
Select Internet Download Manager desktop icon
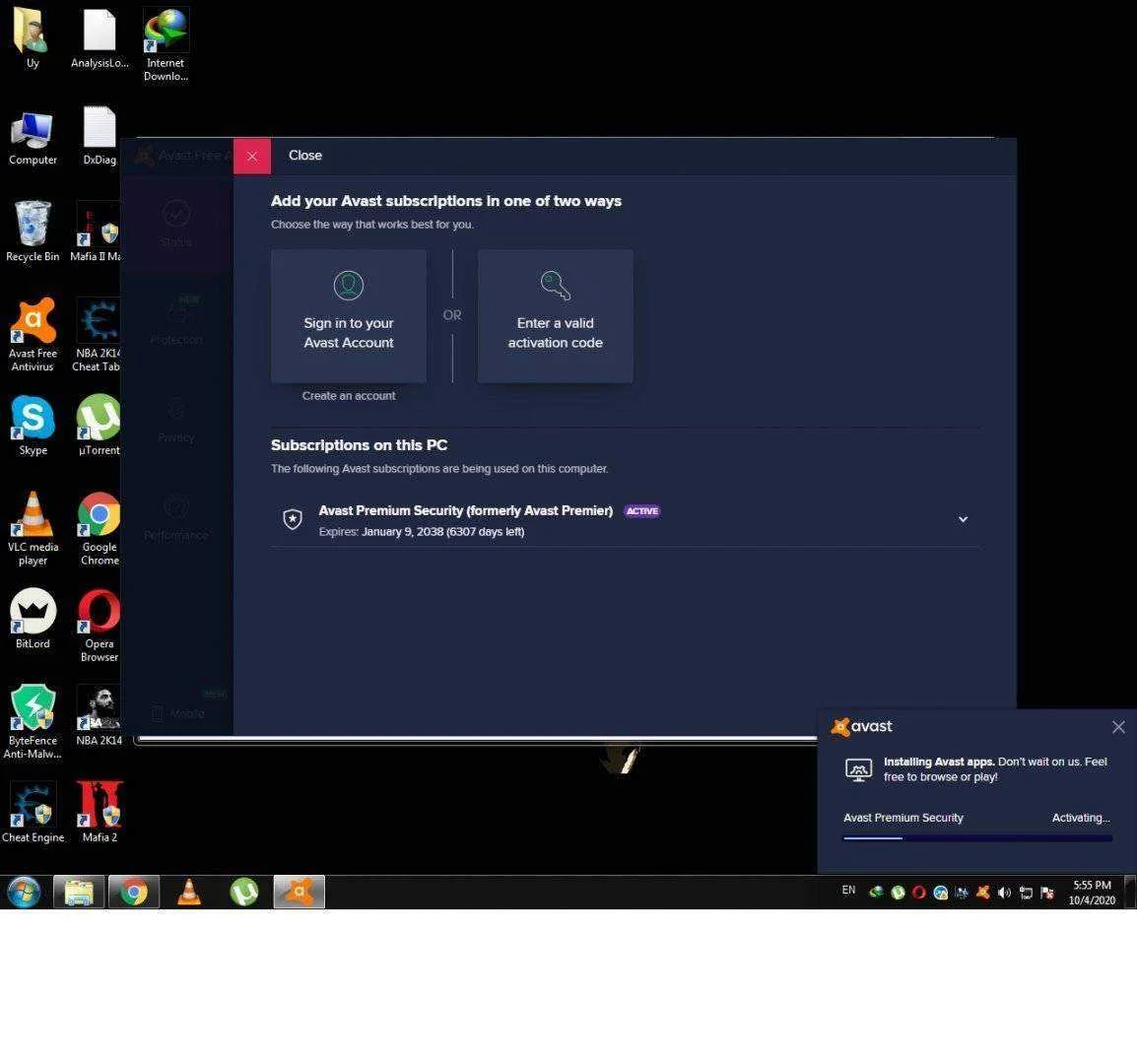tap(167, 43)
